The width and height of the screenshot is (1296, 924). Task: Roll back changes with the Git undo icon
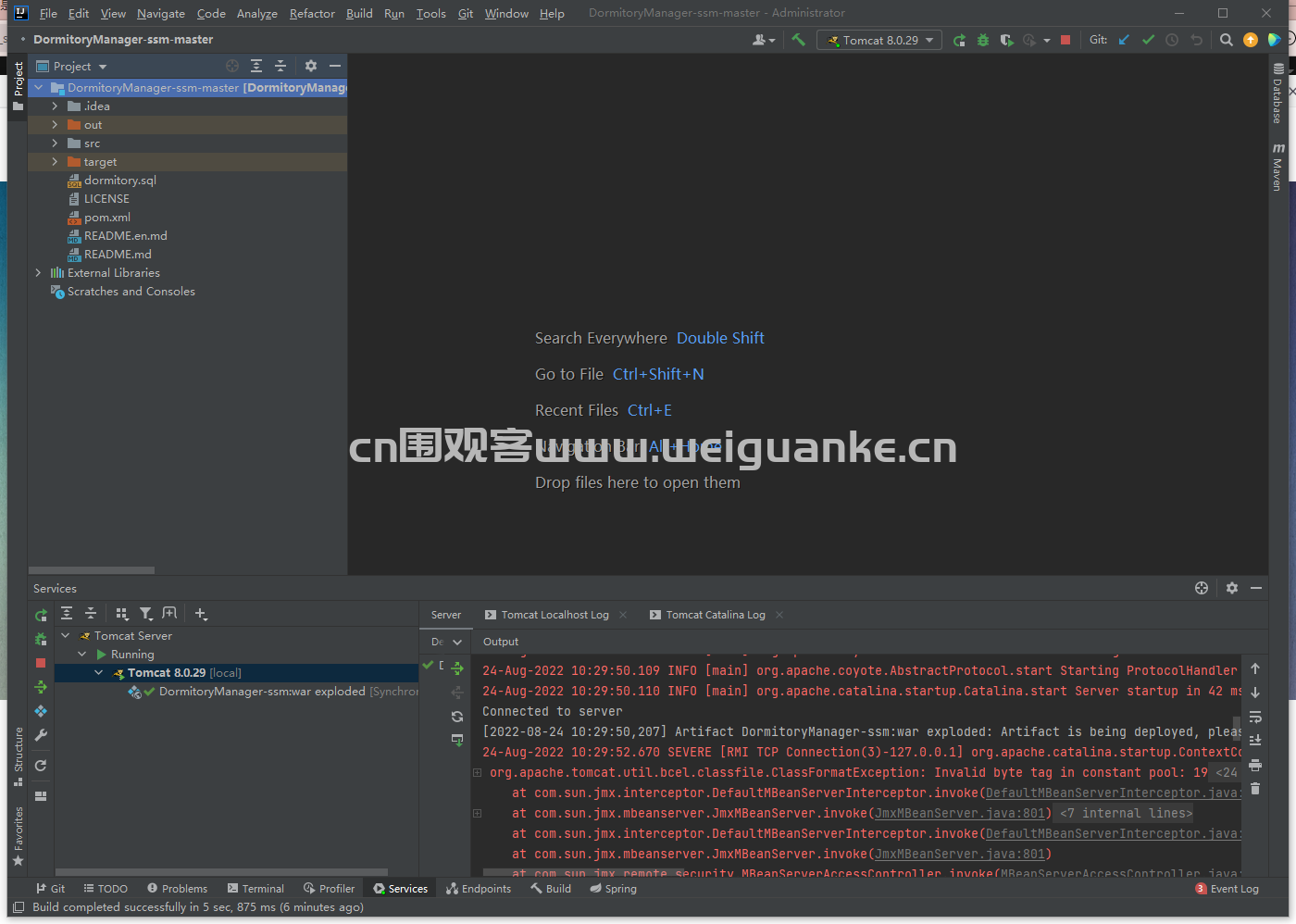[1196, 40]
